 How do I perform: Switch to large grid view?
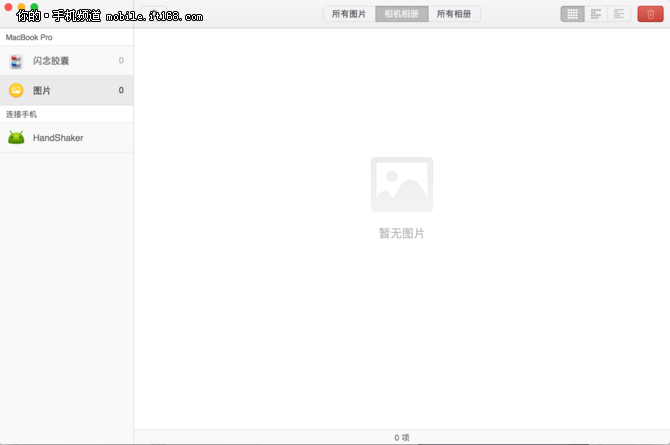pyautogui.click(x=572, y=14)
